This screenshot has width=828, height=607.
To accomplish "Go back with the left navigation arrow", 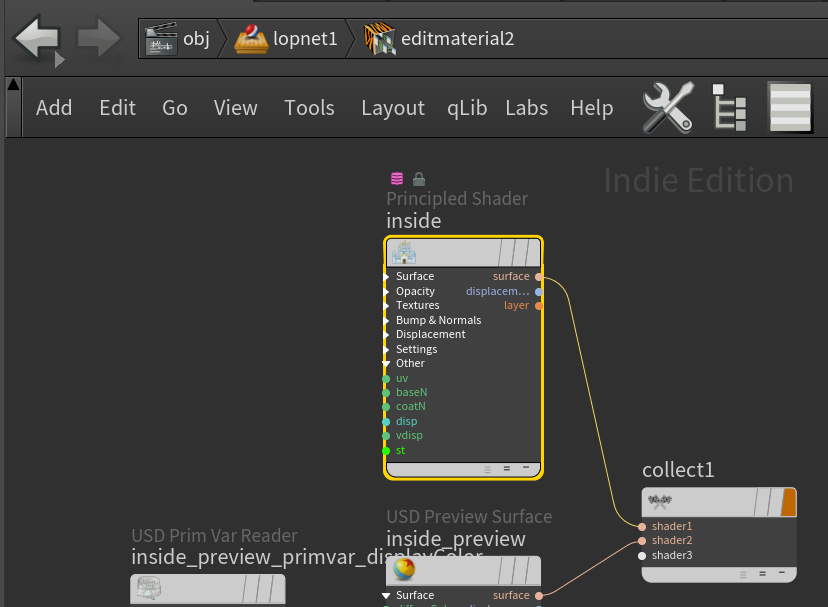I will (37, 38).
